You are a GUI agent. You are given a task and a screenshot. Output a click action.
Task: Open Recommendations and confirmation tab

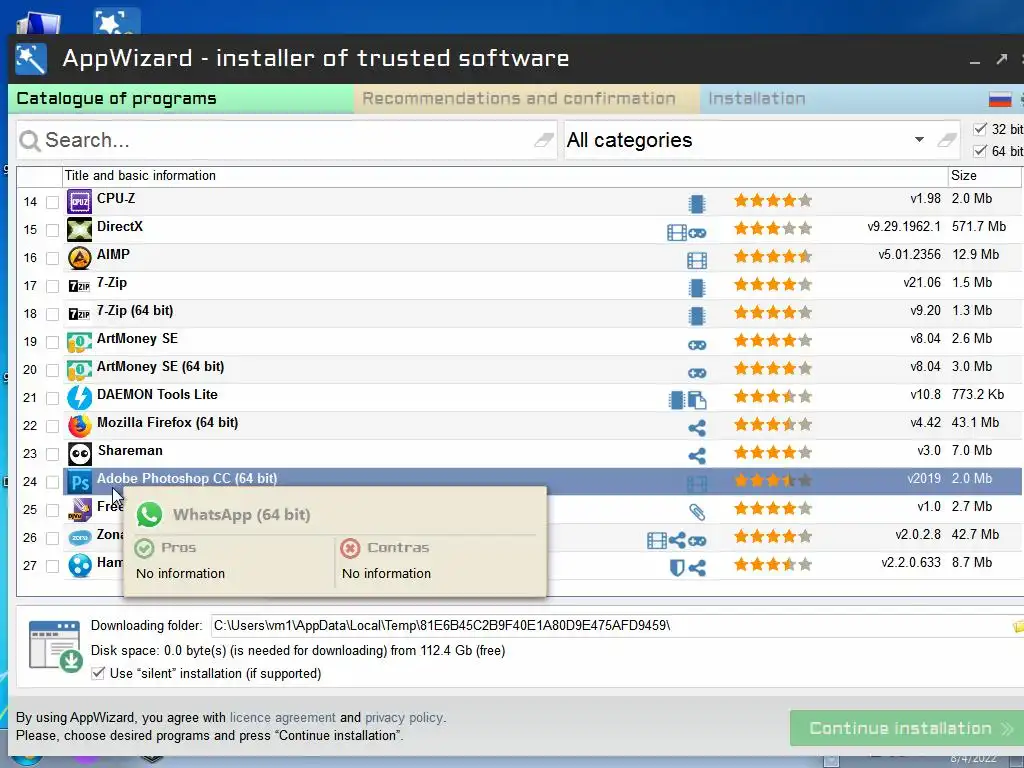pyautogui.click(x=526, y=99)
